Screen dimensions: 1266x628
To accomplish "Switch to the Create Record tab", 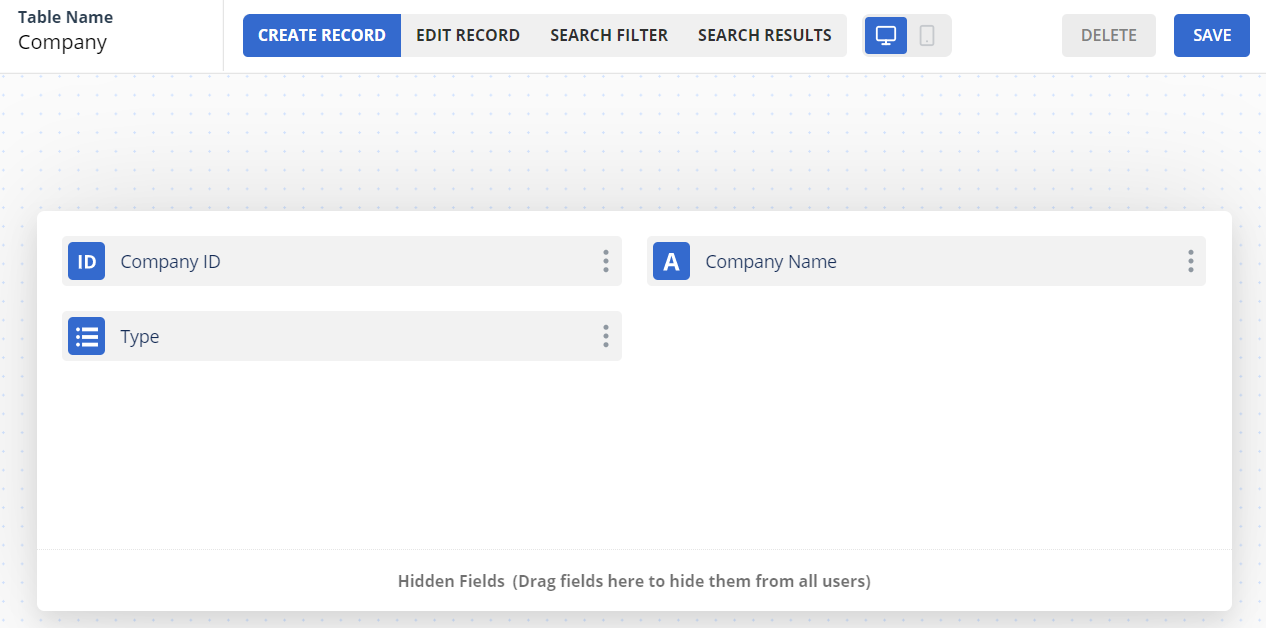I will [321, 35].
